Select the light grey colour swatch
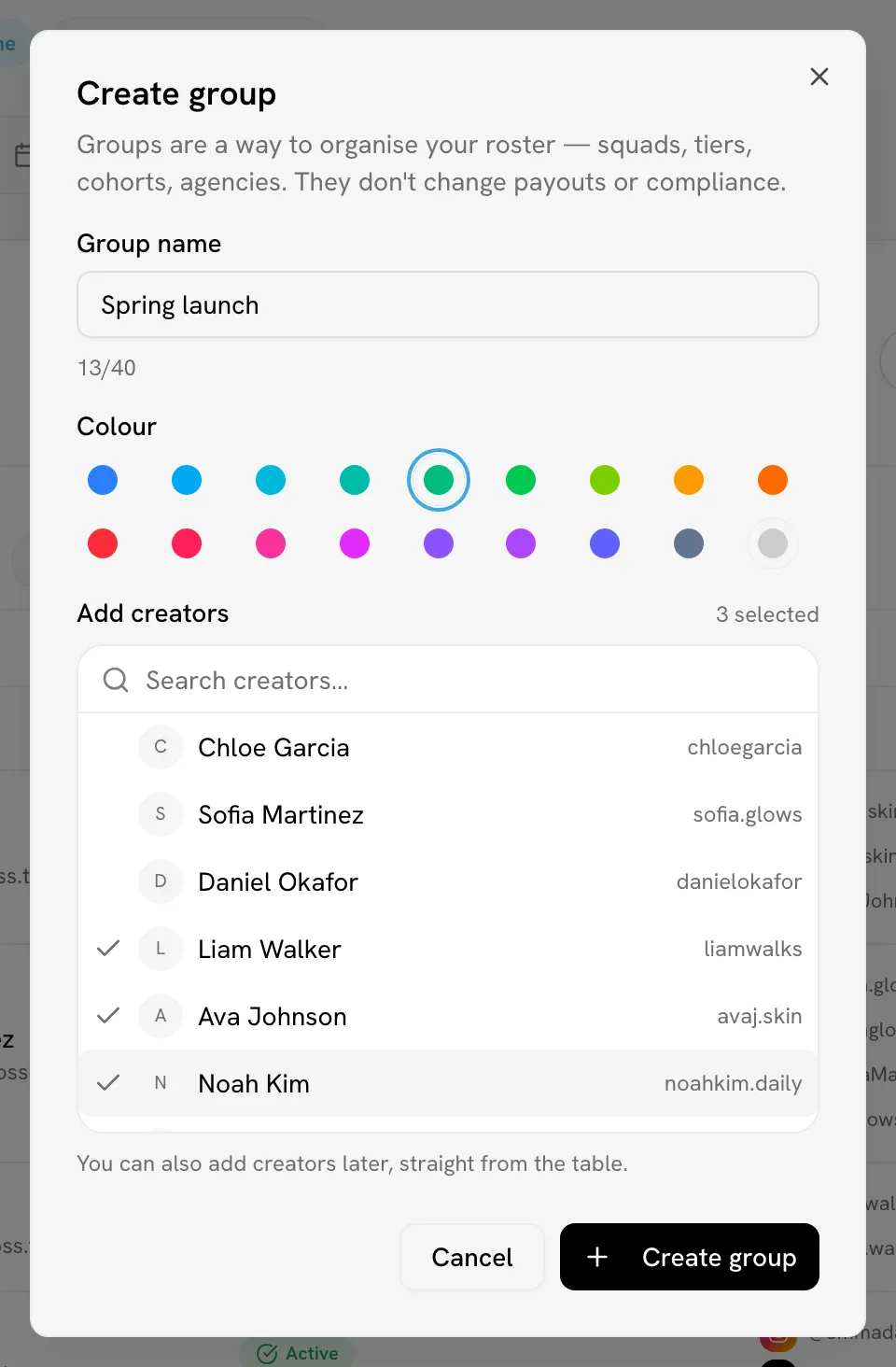 (x=773, y=543)
